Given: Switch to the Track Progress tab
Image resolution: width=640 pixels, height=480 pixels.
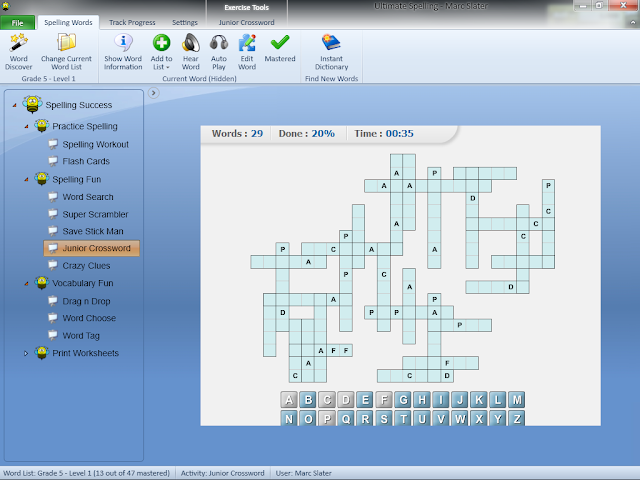Looking at the screenshot, I should pyautogui.click(x=132, y=22).
